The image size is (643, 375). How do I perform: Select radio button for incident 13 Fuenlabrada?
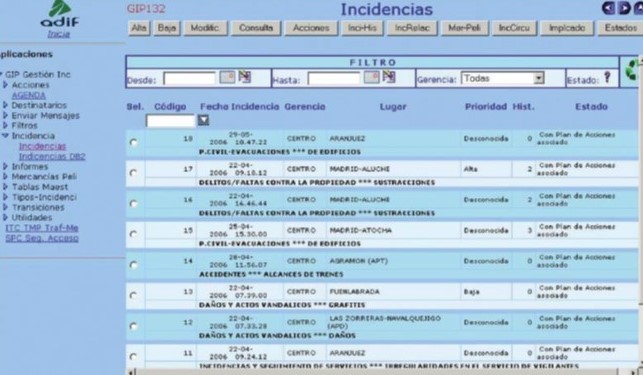pyautogui.click(x=133, y=295)
